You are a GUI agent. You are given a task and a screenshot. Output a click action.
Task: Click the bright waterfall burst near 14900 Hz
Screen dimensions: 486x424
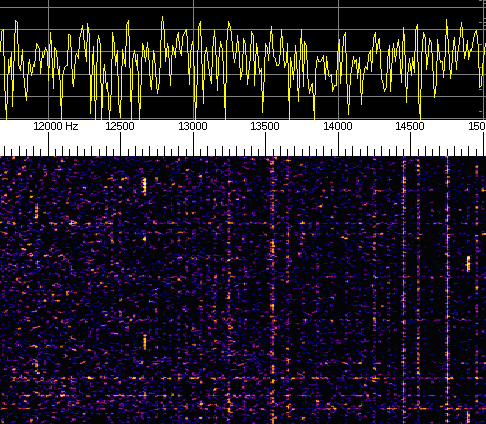(x=468, y=263)
